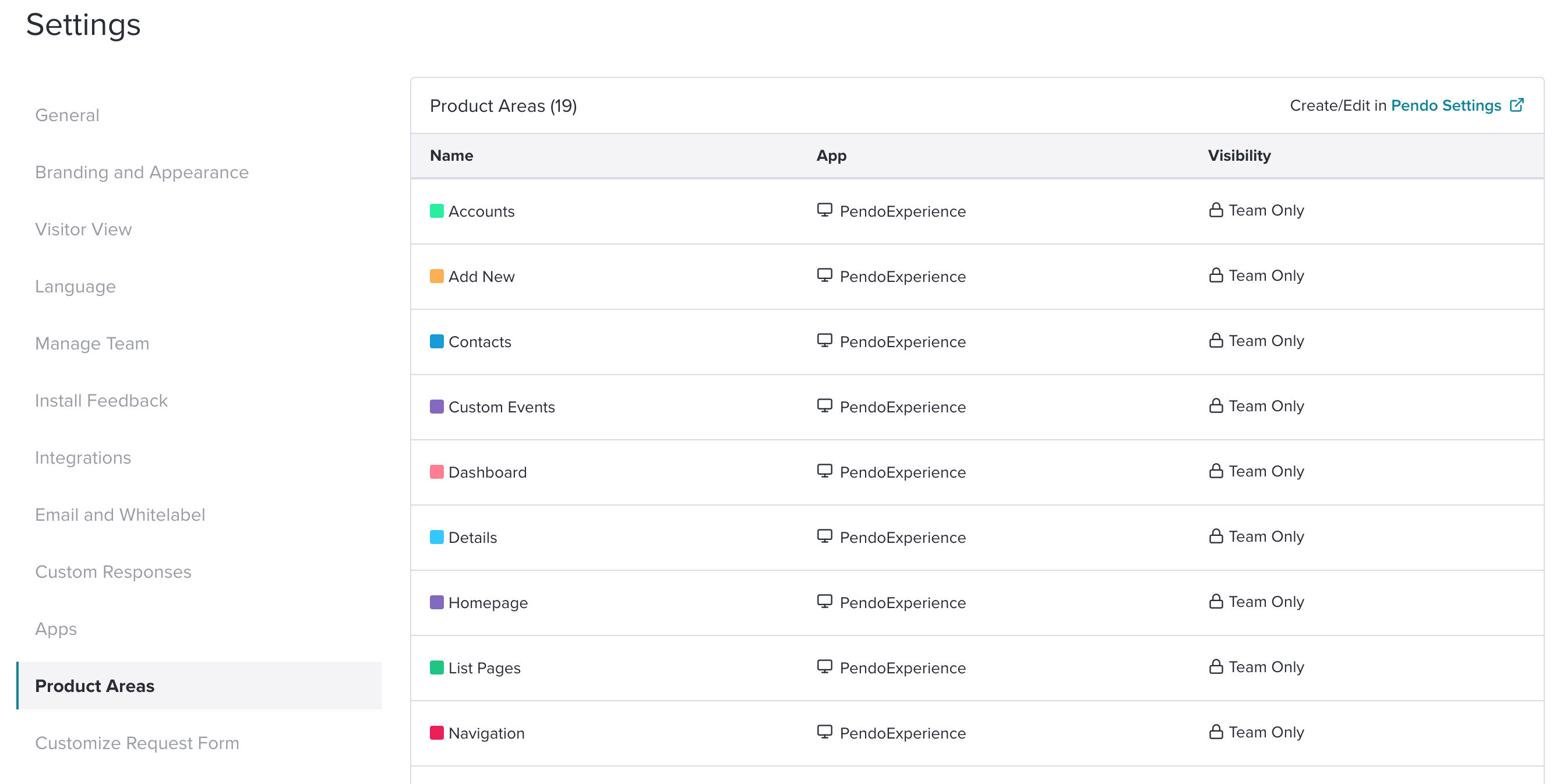
Task: Click the lock icon in Accounts row
Action: pos(1215,210)
